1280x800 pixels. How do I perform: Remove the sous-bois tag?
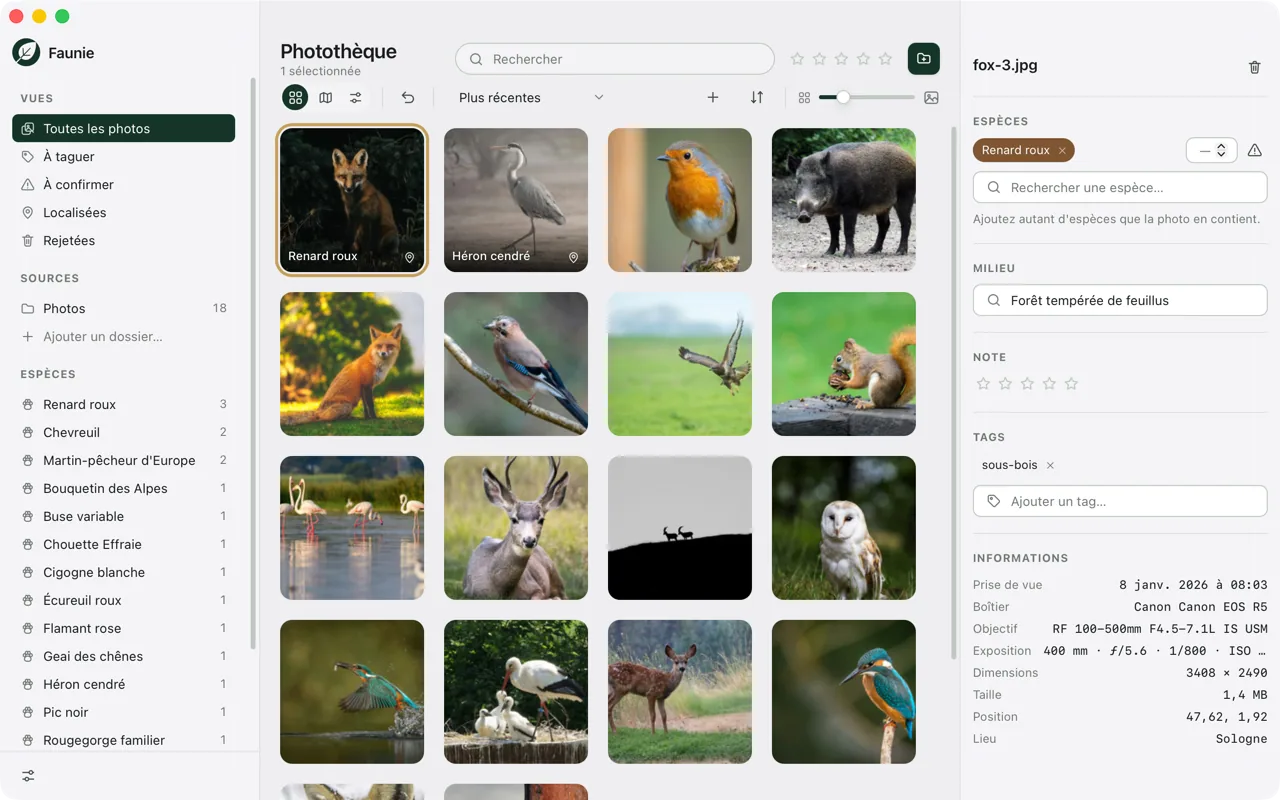1050,465
